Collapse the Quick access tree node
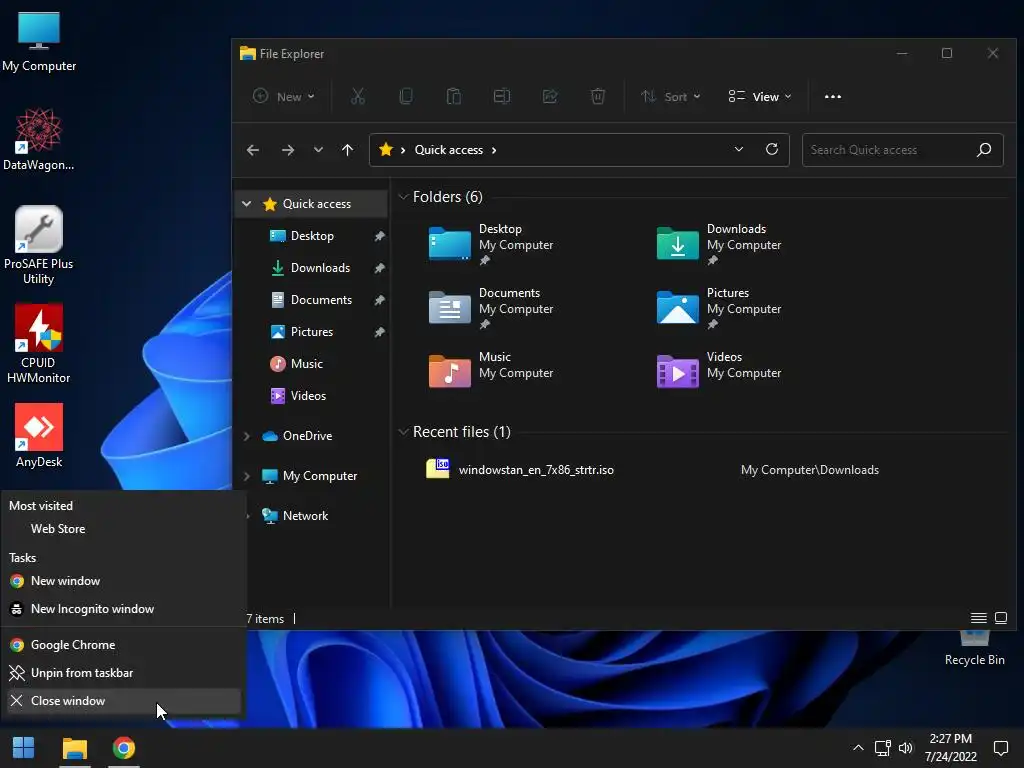1024x768 pixels. 246,204
